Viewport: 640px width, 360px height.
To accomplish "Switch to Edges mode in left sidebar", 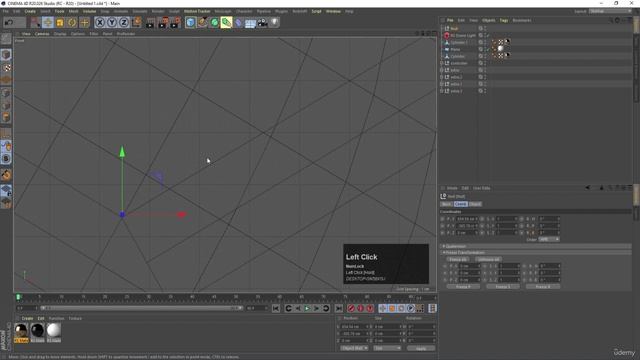I will tap(6, 105).
